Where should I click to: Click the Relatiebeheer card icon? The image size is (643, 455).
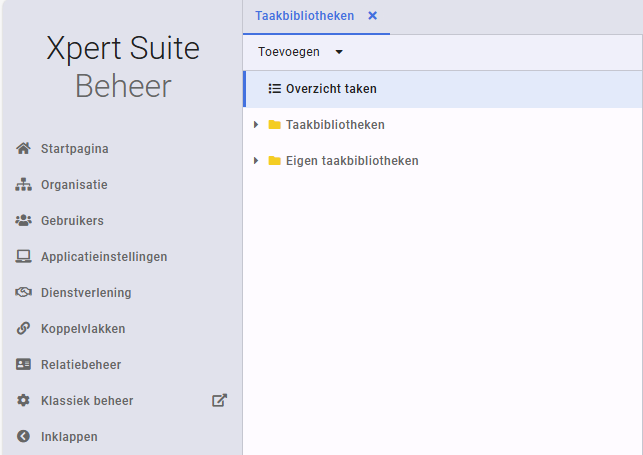click(23, 364)
